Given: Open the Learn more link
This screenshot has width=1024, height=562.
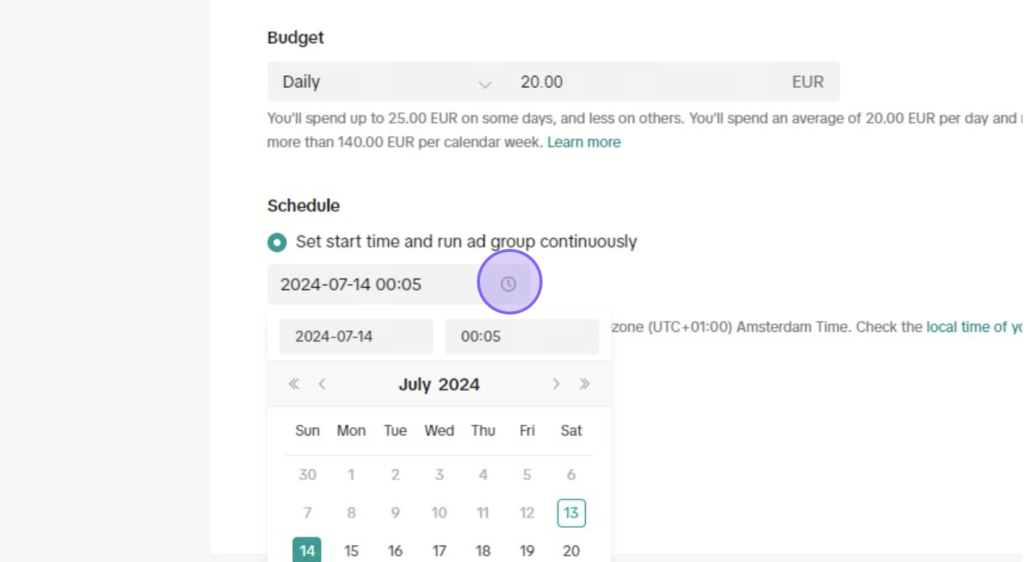Looking at the screenshot, I should [x=584, y=142].
